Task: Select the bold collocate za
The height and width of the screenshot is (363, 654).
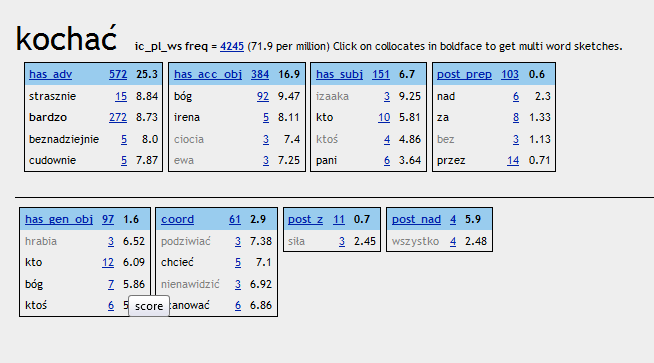Action: (443, 118)
